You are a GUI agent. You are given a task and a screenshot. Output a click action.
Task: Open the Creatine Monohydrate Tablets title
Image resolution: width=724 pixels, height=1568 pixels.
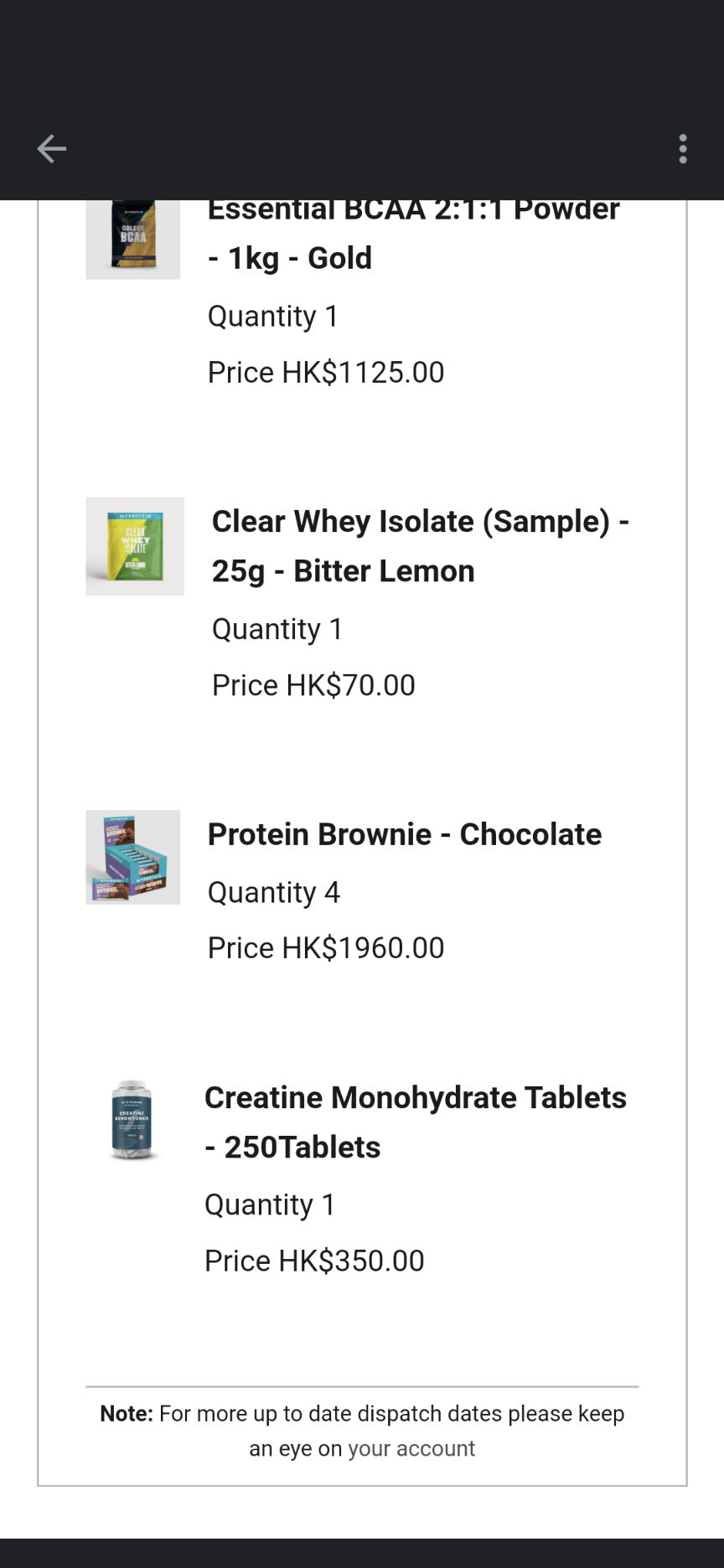(x=416, y=1122)
